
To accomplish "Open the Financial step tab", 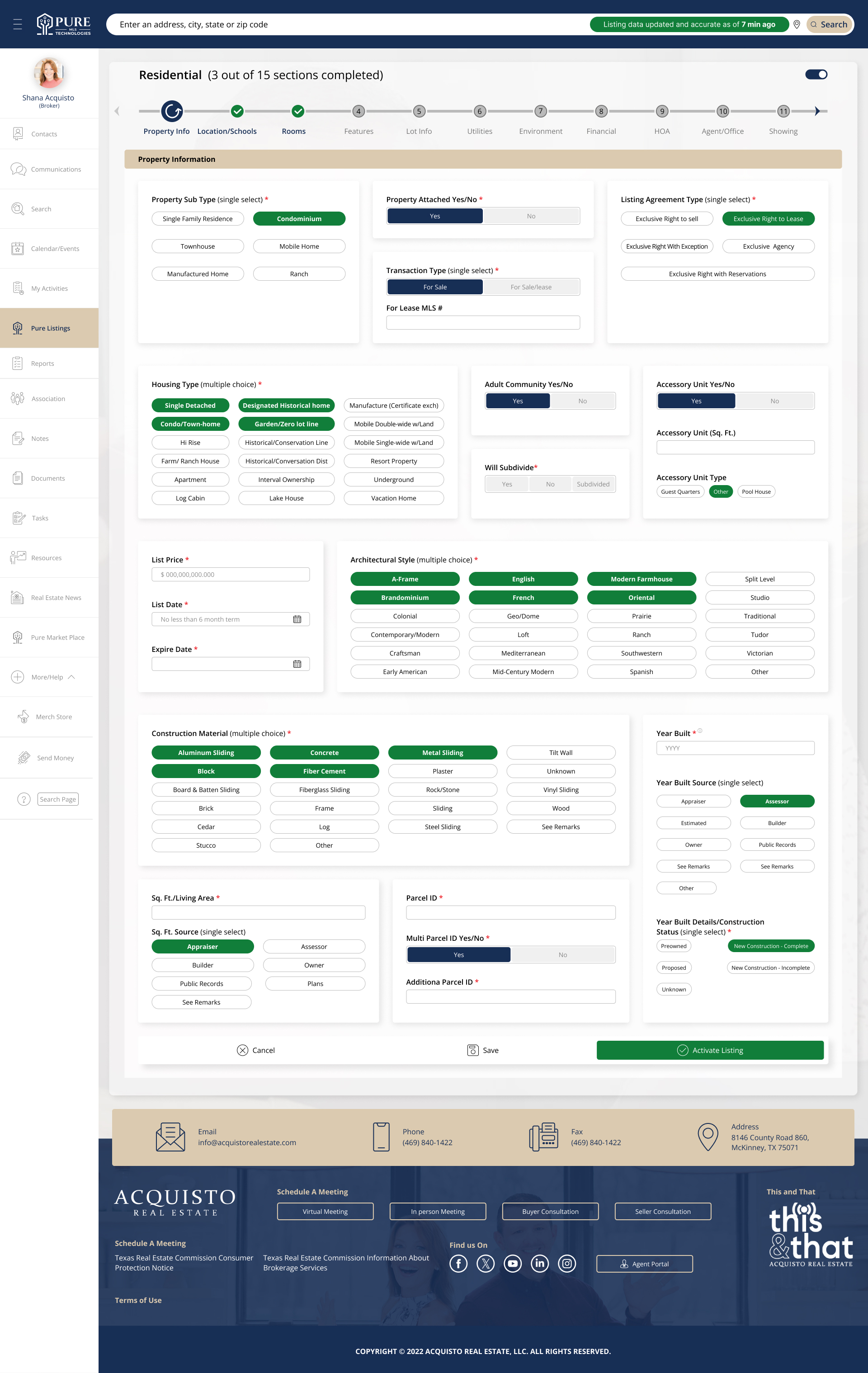I will coord(601,131).
